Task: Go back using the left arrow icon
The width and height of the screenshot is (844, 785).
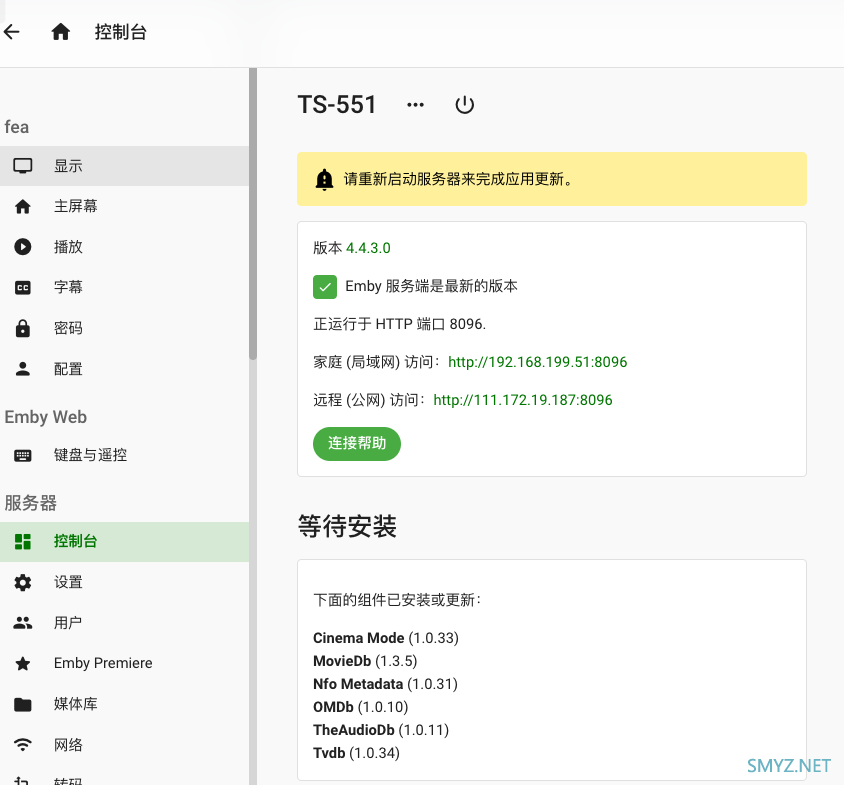Action: (12, 32)
